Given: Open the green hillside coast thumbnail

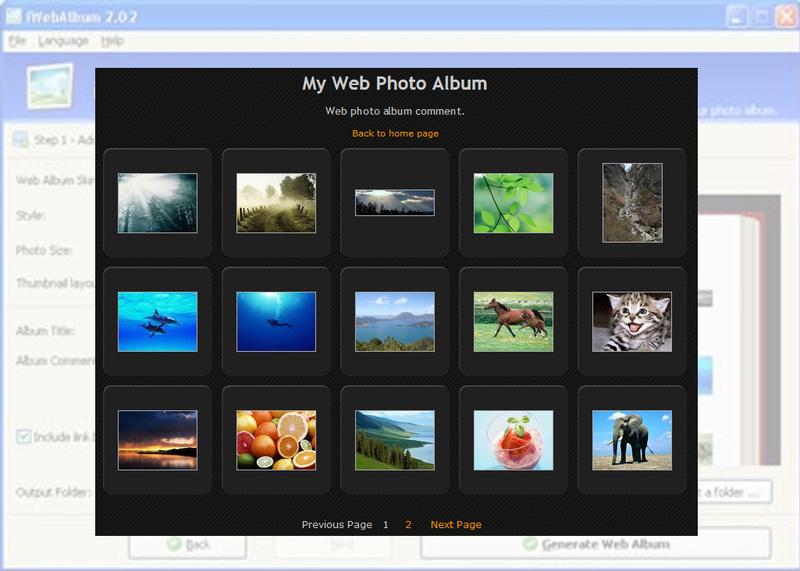Looking at the screenshot, I should point(395,440).
